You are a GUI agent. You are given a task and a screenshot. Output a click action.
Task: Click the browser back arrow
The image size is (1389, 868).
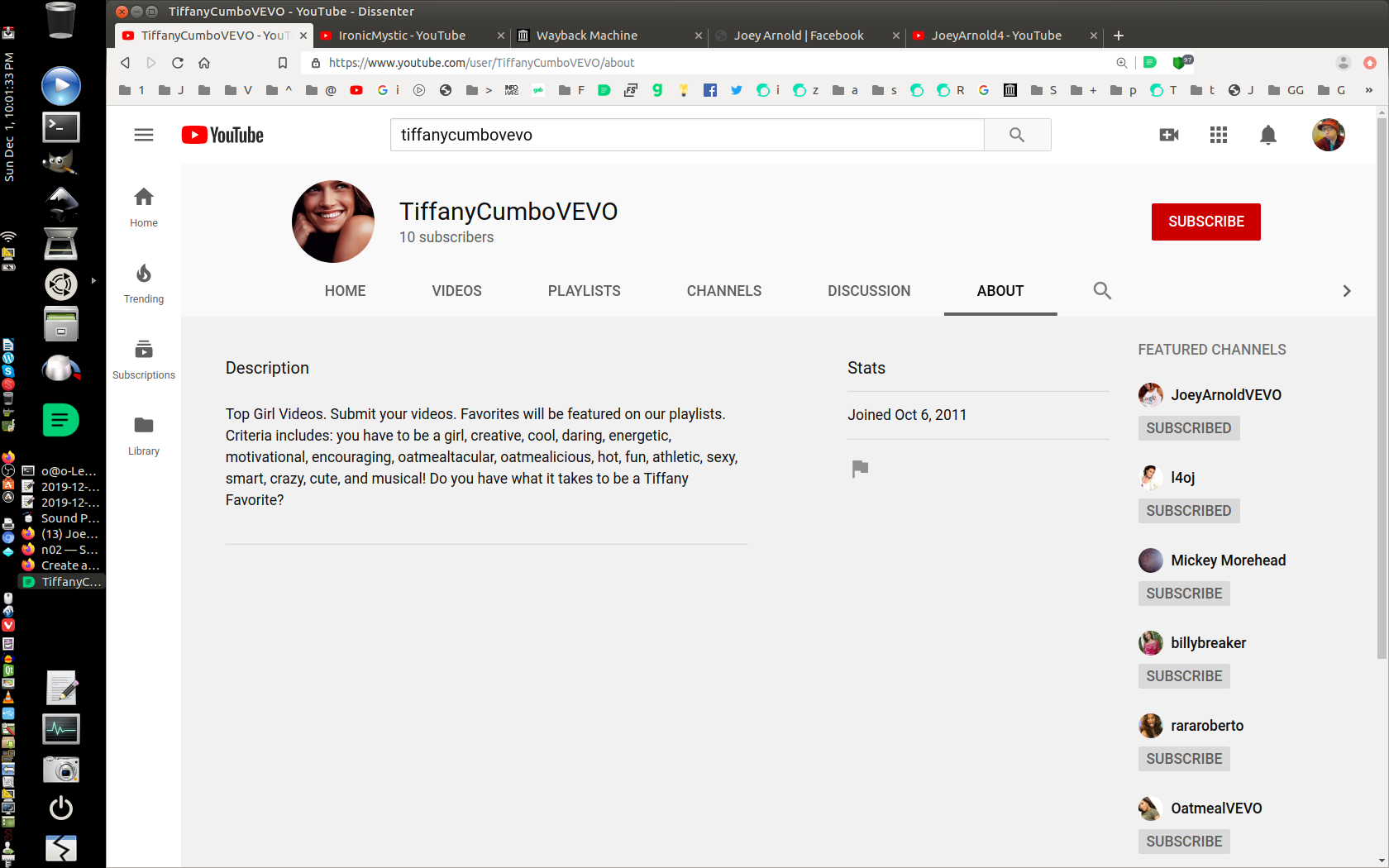[125, 63]
